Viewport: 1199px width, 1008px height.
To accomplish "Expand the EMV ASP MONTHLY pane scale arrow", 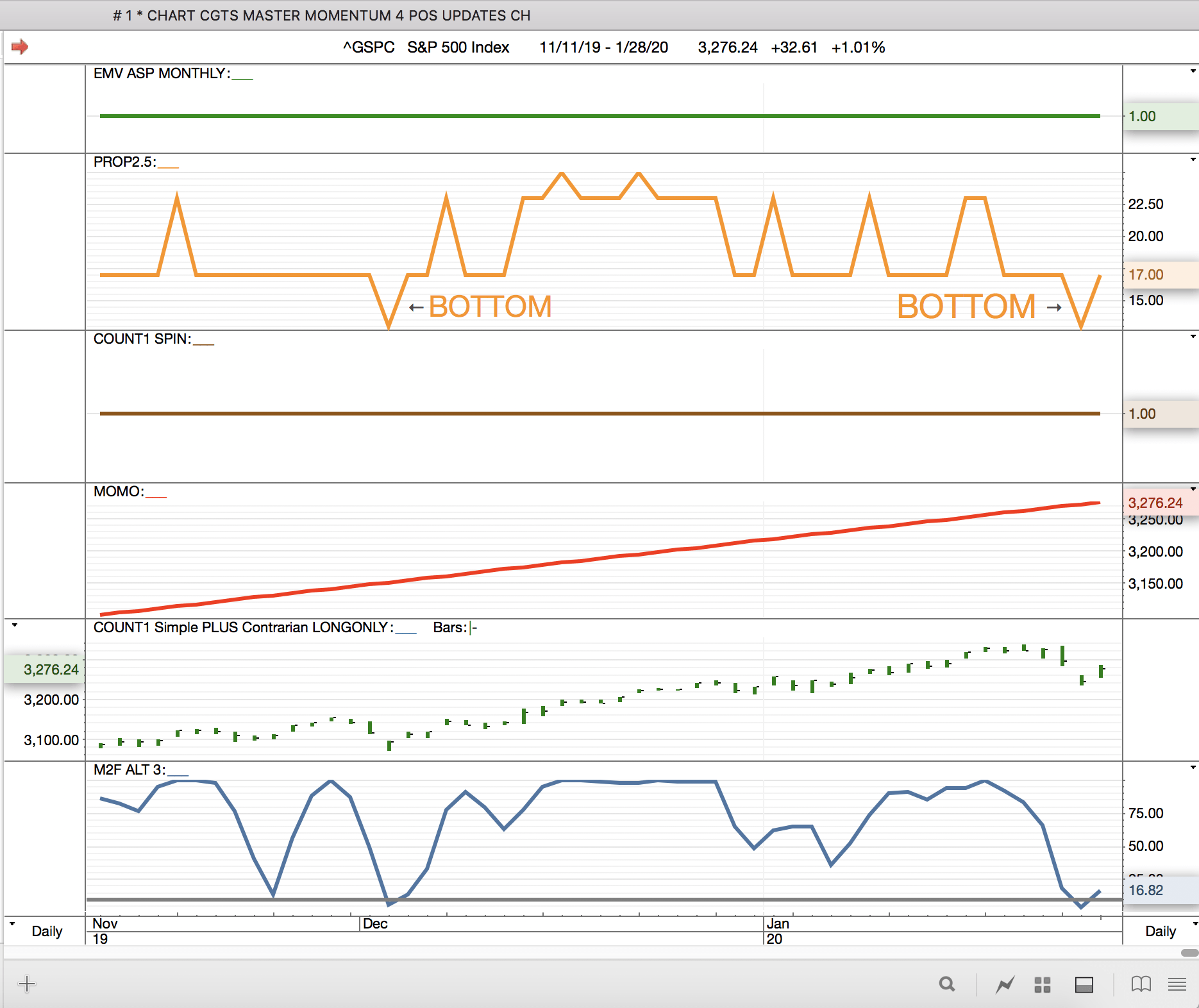I will [1193, 71].
